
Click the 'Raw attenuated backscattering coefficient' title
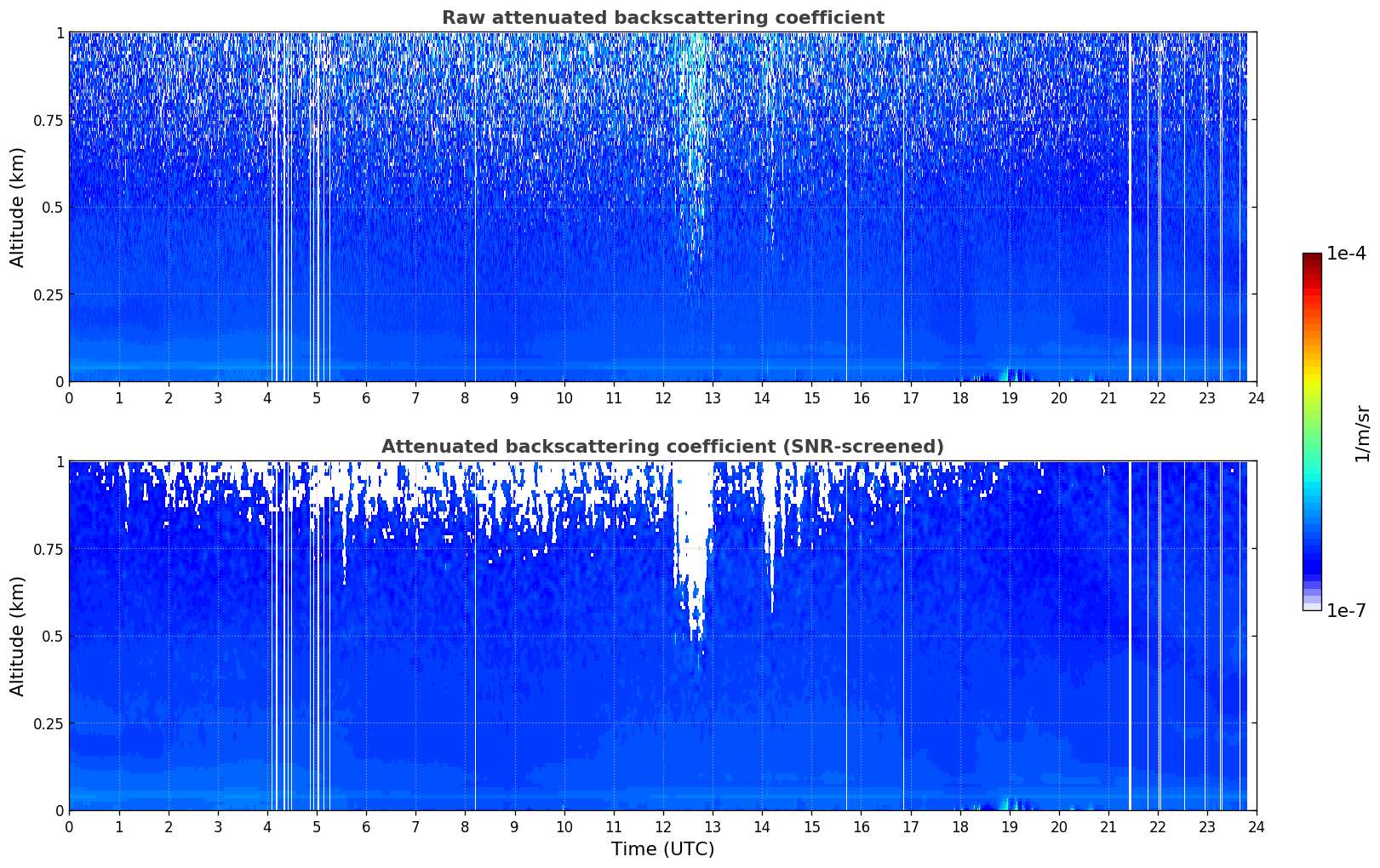click(x=662, y=18)
